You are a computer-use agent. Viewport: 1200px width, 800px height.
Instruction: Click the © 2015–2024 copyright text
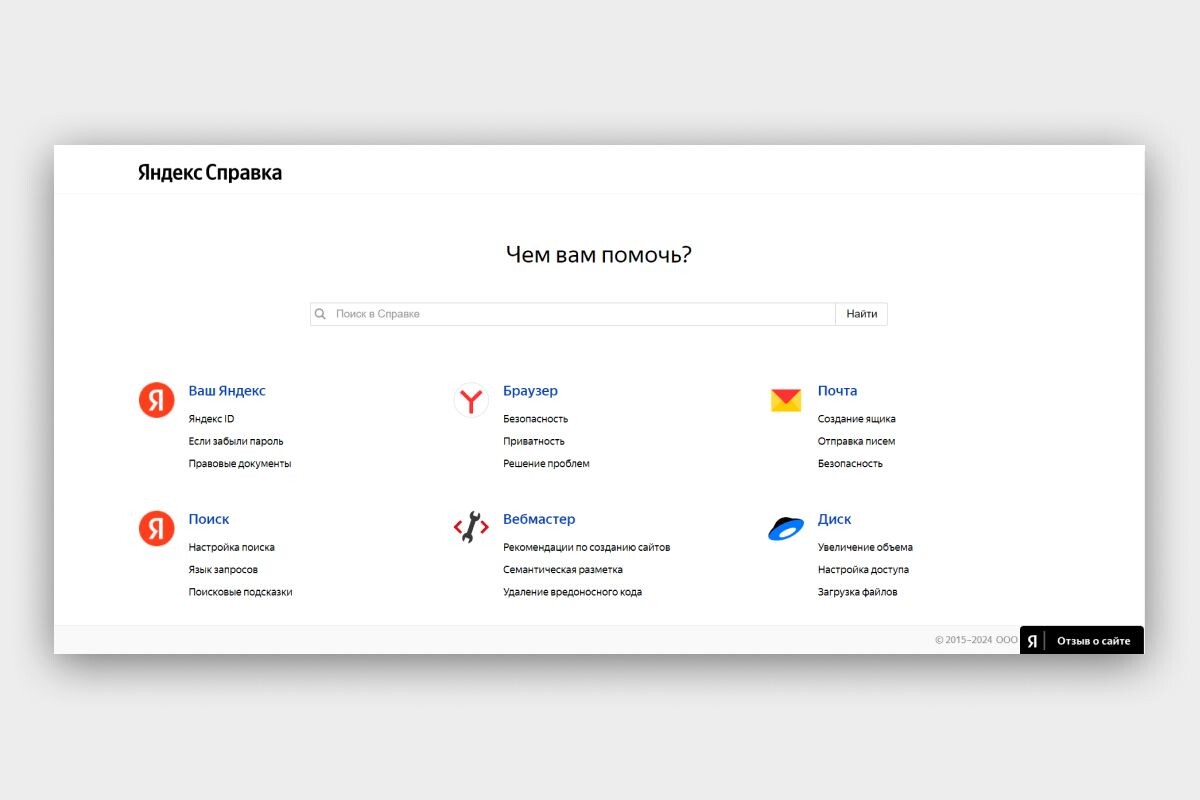pyautogui.click(x=975, y=640)
